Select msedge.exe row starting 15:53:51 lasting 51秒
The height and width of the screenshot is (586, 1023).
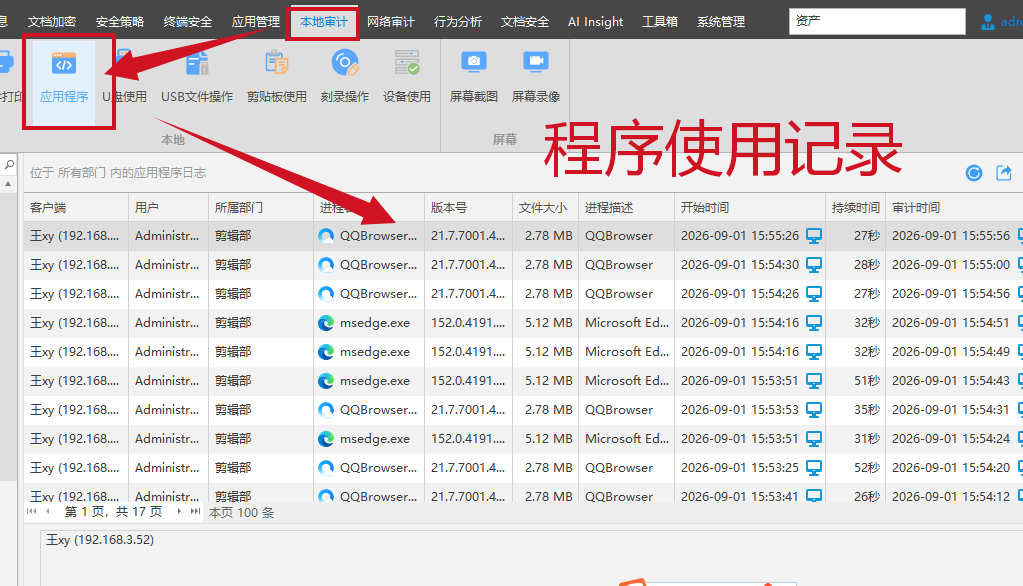(x=523, y=380)
